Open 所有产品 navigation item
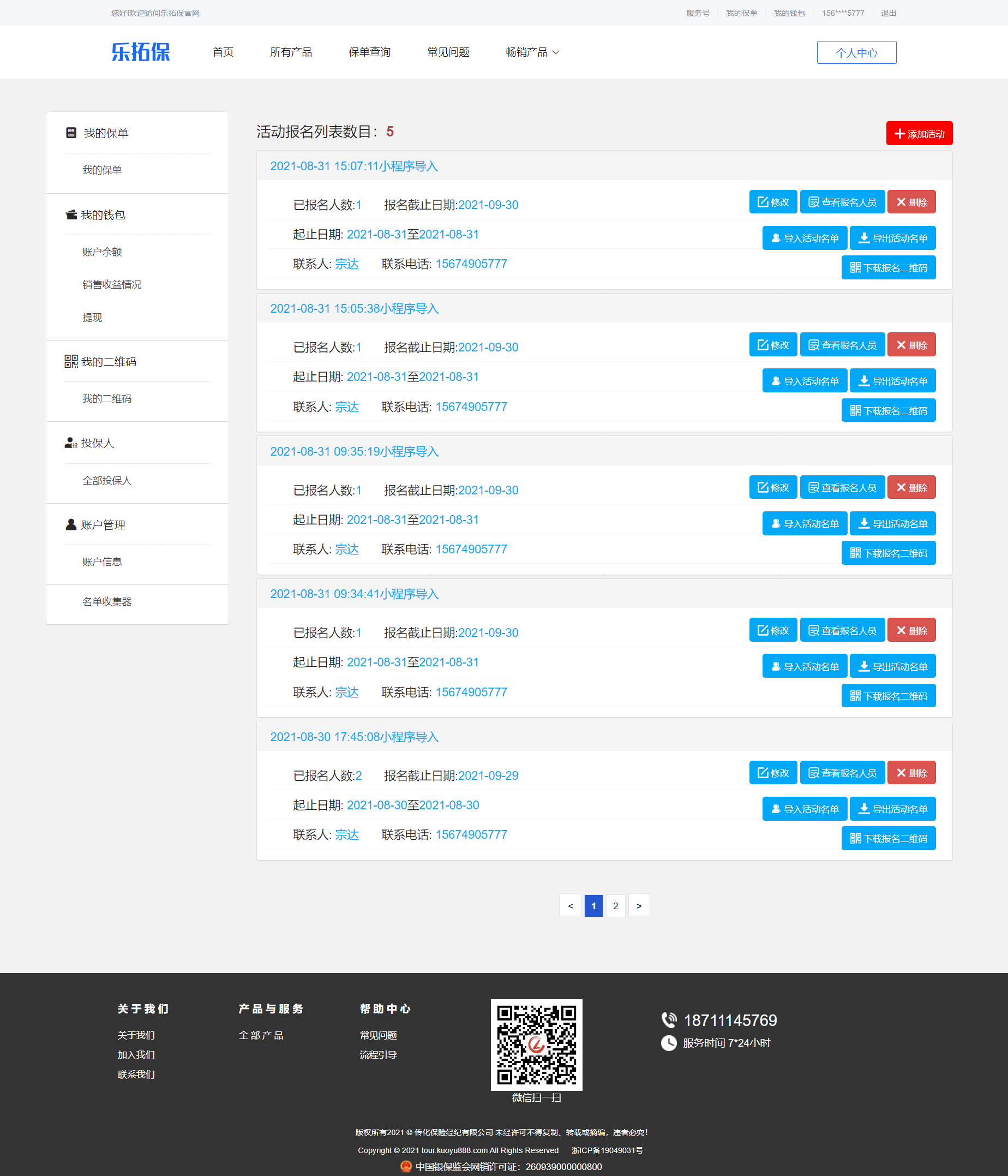Image resolution: width=1008 pixels, height=1176 pixels. 291,52
